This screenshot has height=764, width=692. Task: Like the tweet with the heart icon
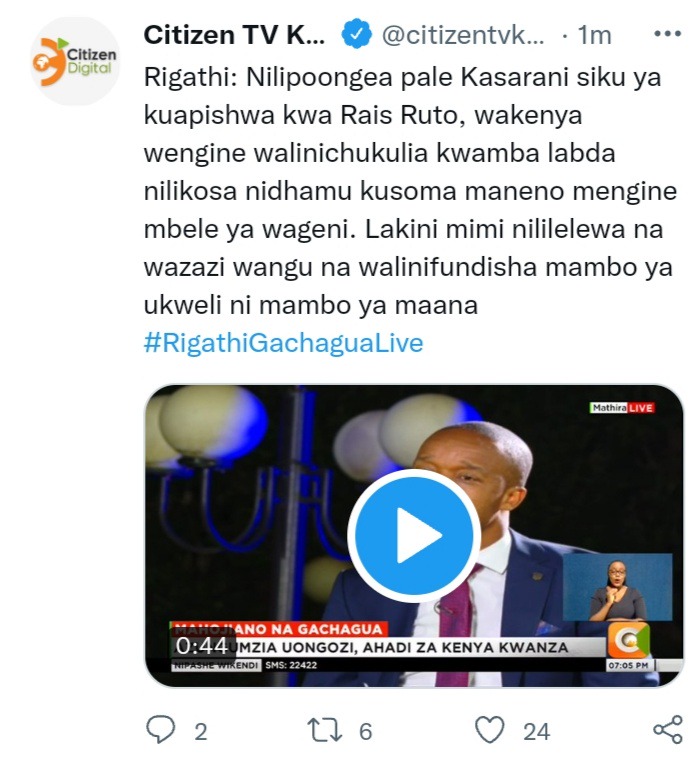489,730
